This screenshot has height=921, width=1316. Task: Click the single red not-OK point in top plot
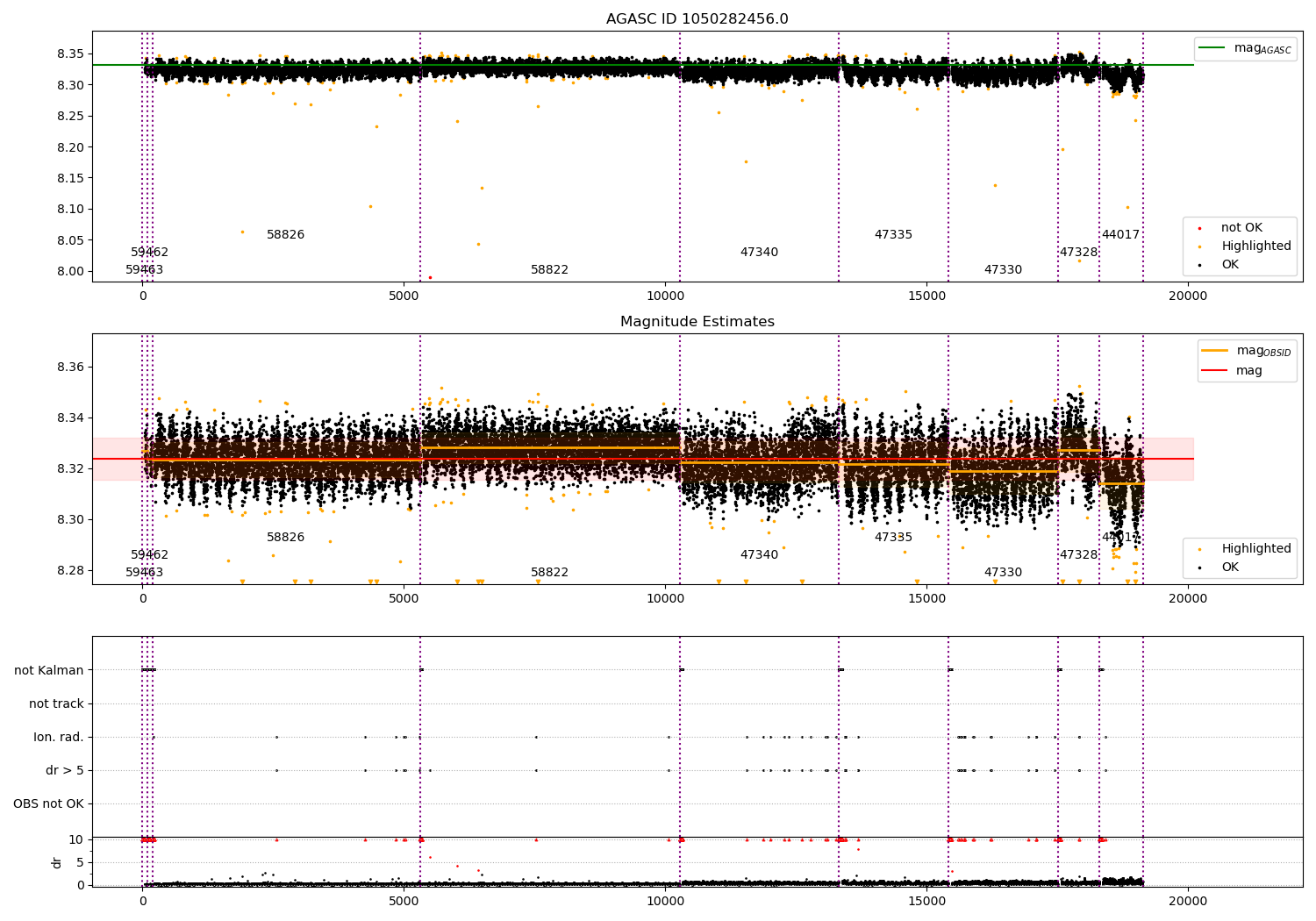pyautogui.click(x=430, y=277)
